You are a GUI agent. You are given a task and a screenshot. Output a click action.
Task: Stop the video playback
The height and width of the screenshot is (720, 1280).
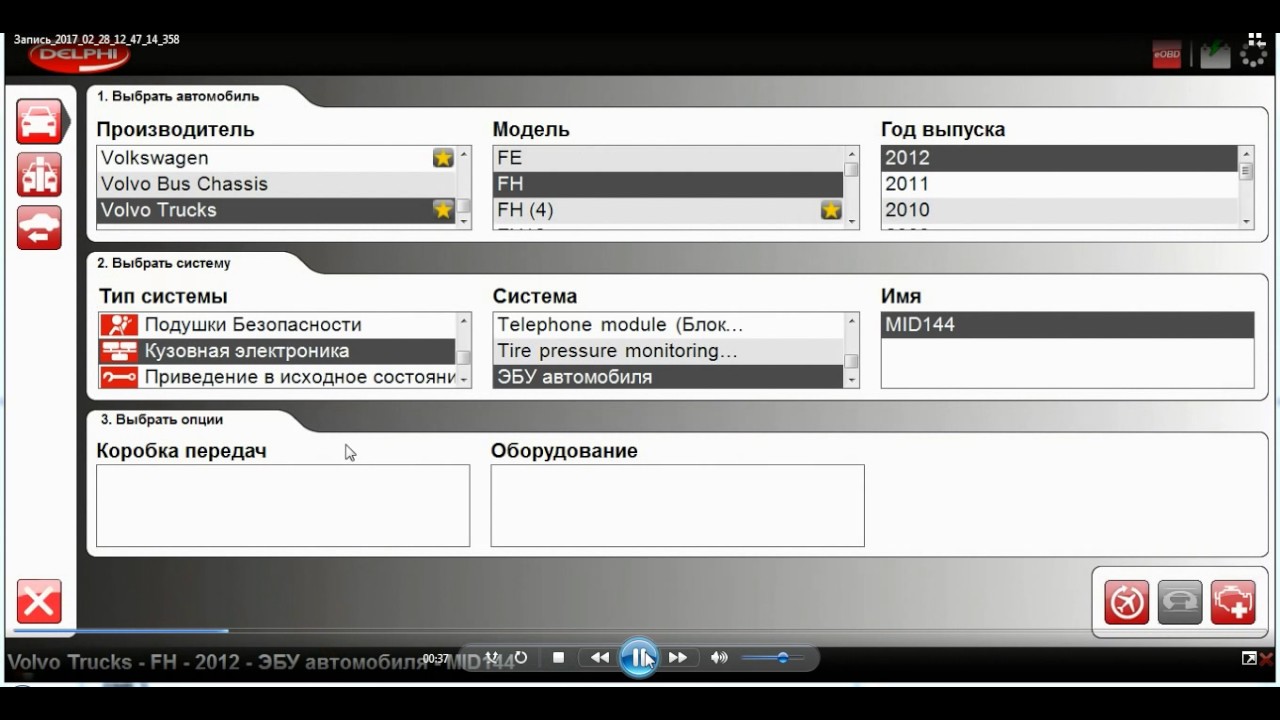[559, 658]
